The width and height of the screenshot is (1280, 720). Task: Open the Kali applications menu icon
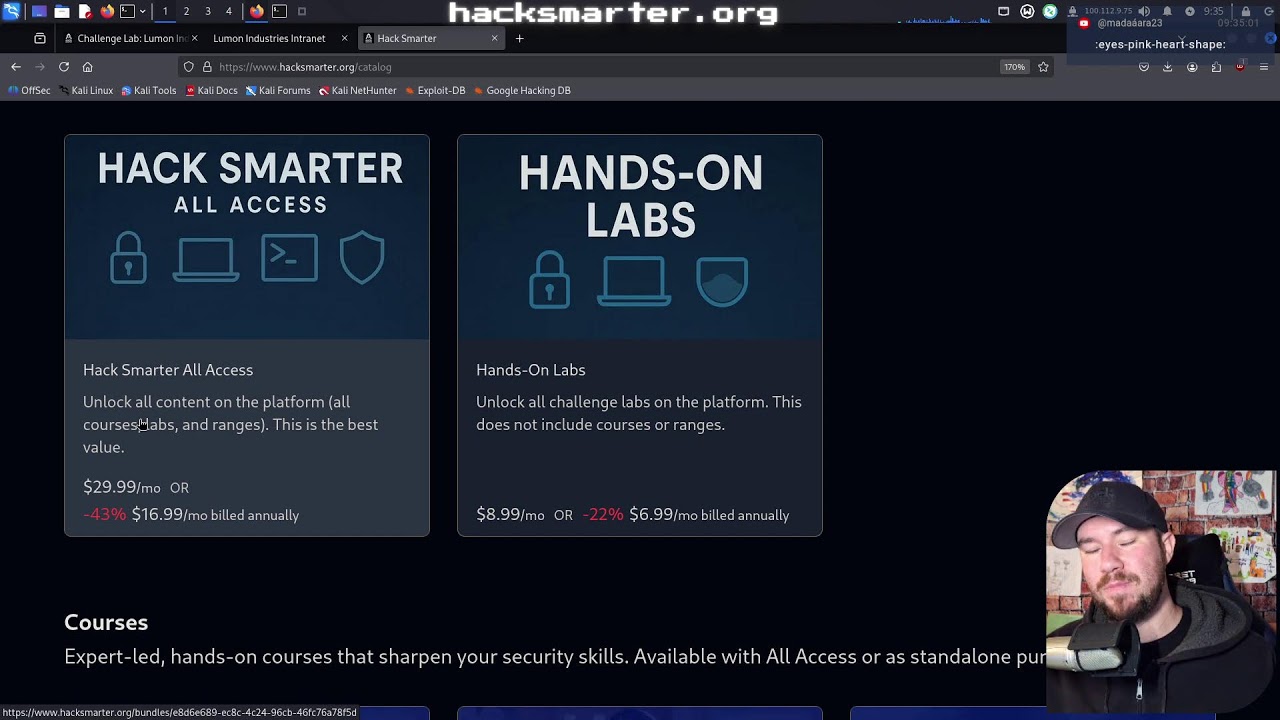(11, 11)
